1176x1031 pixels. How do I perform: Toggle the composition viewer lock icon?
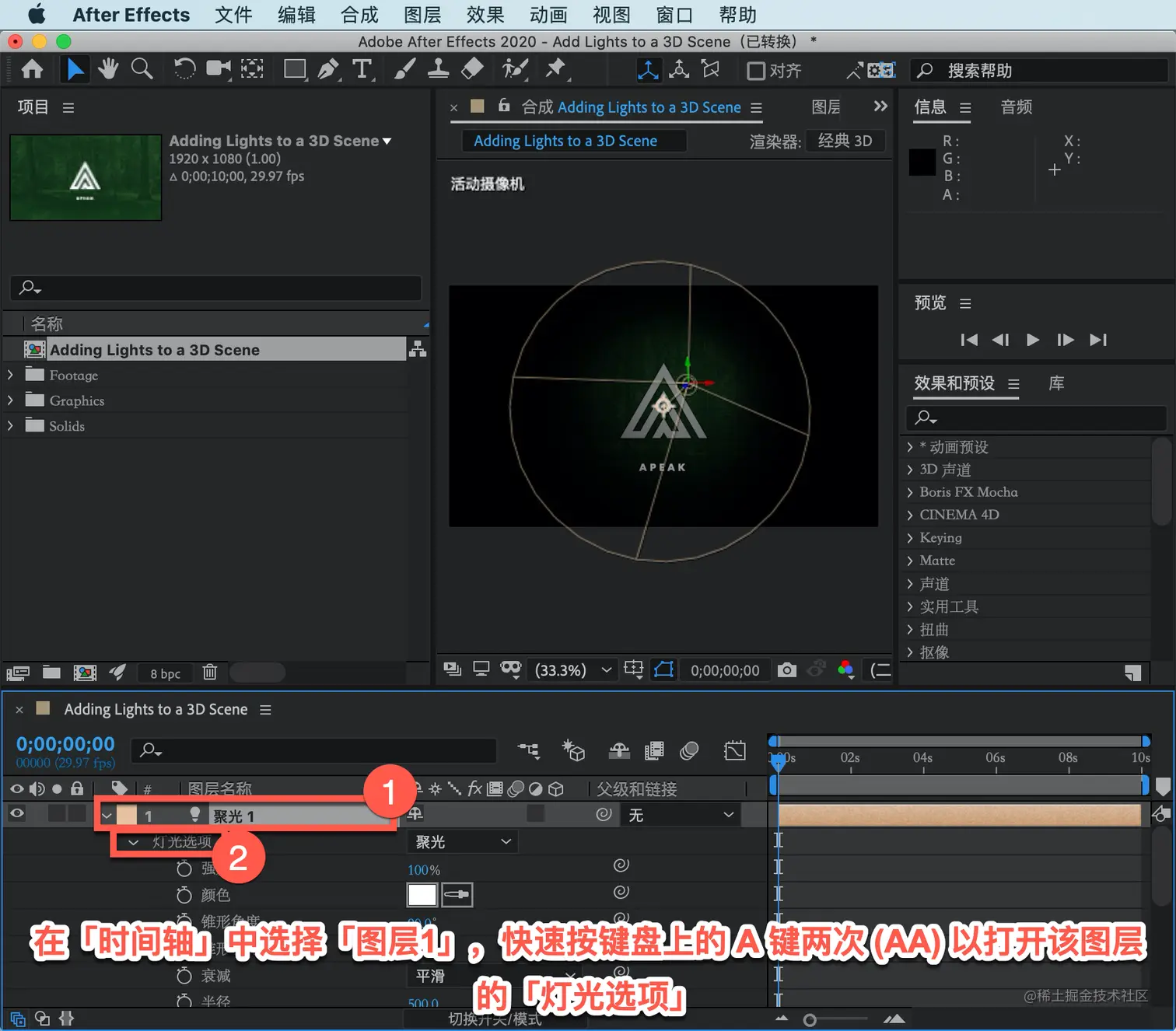coord(504,105)
